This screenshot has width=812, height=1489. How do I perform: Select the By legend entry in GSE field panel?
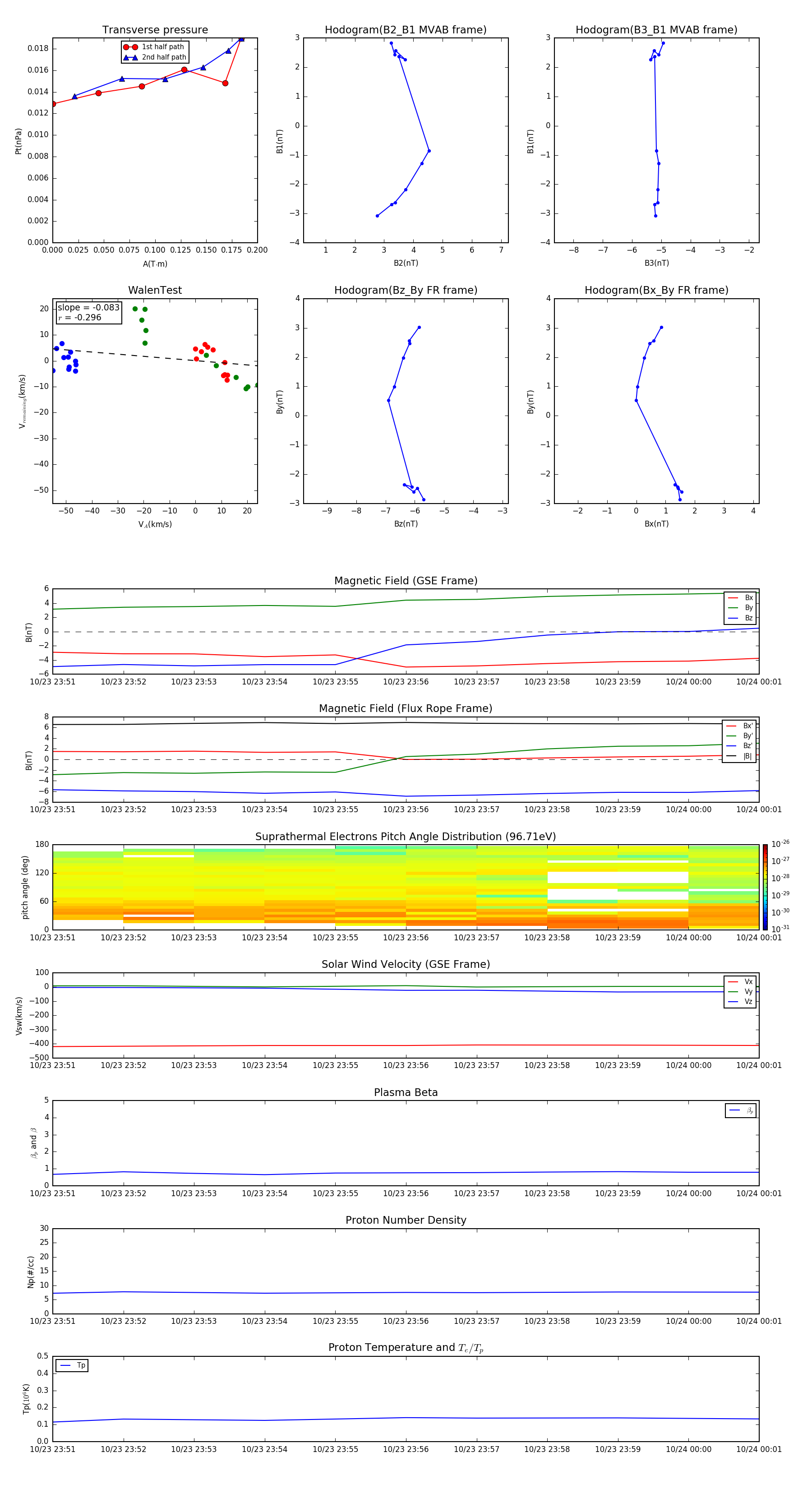point(740,607)
